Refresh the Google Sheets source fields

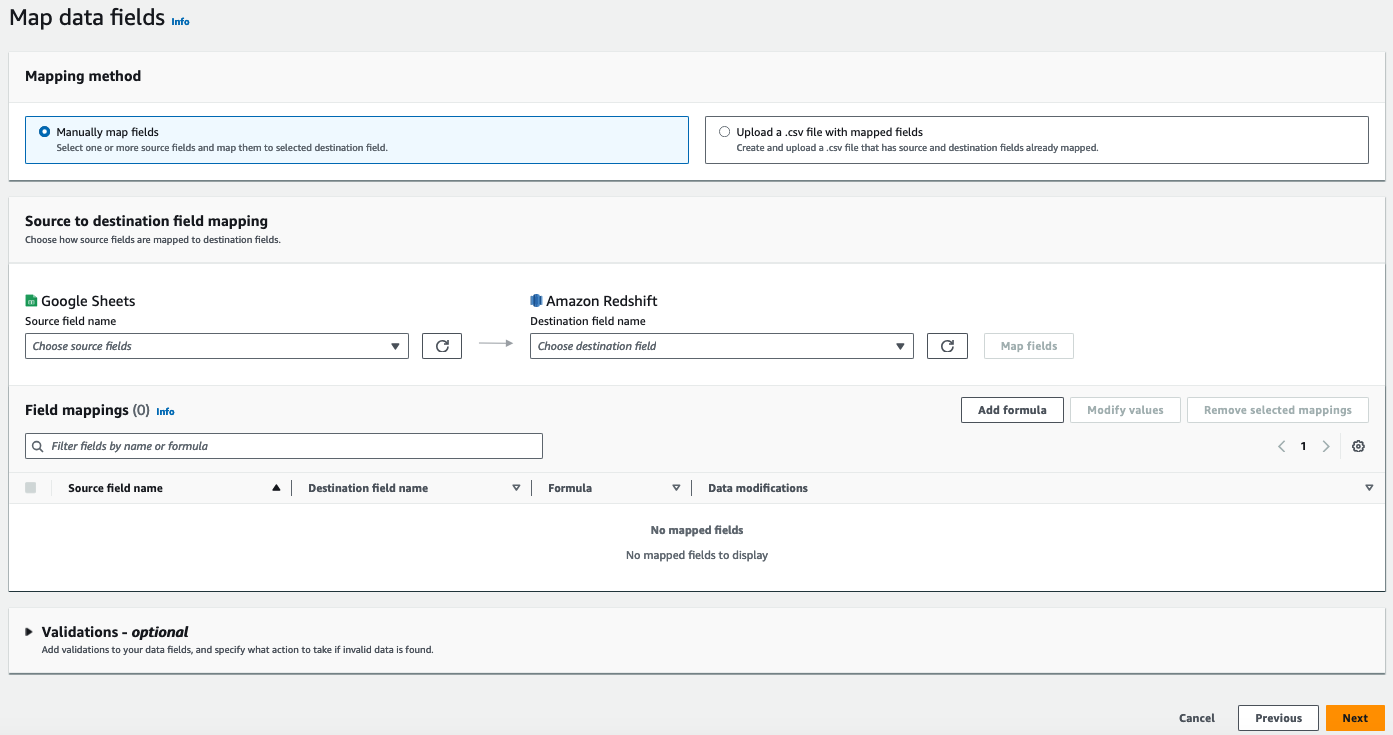click(442, 346)
